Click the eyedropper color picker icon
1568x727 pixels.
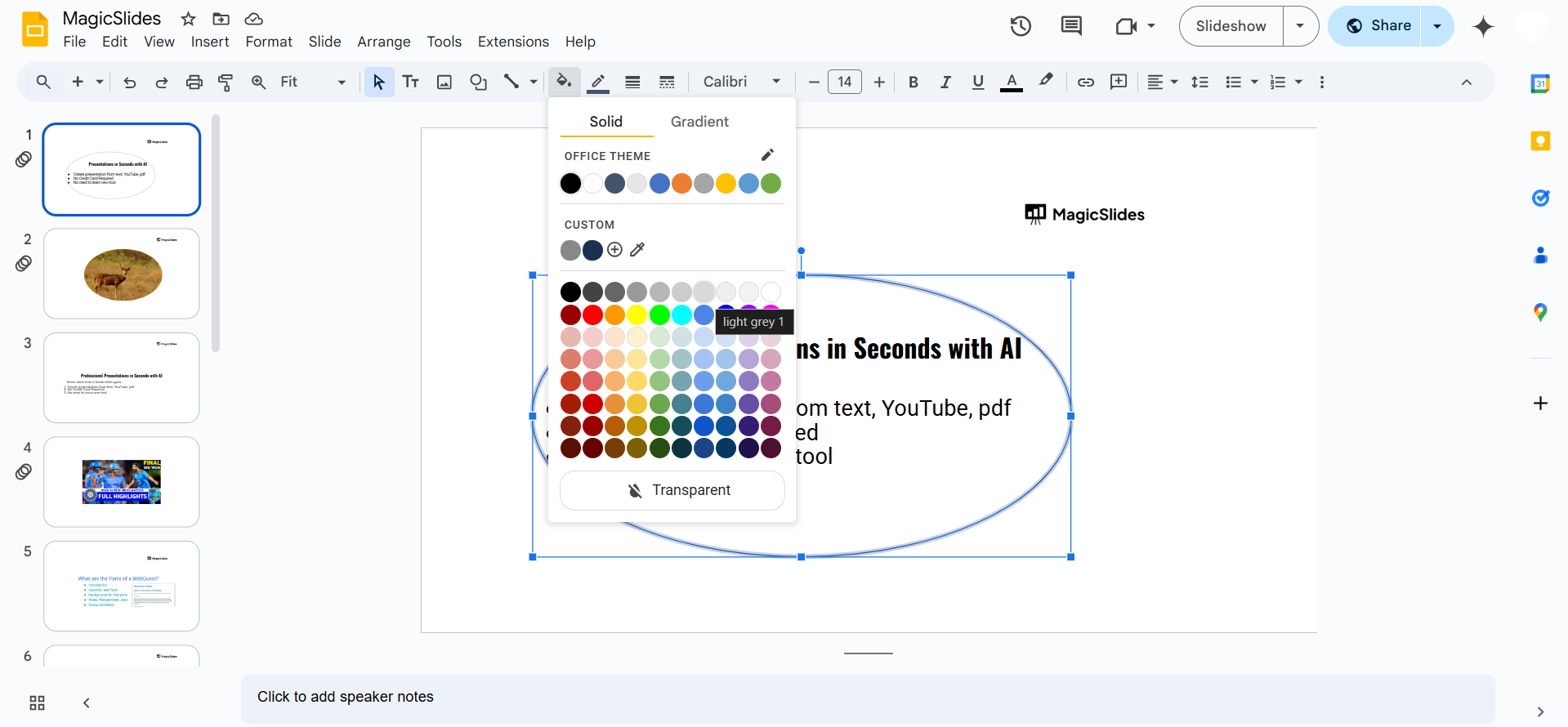pos(637,250)
